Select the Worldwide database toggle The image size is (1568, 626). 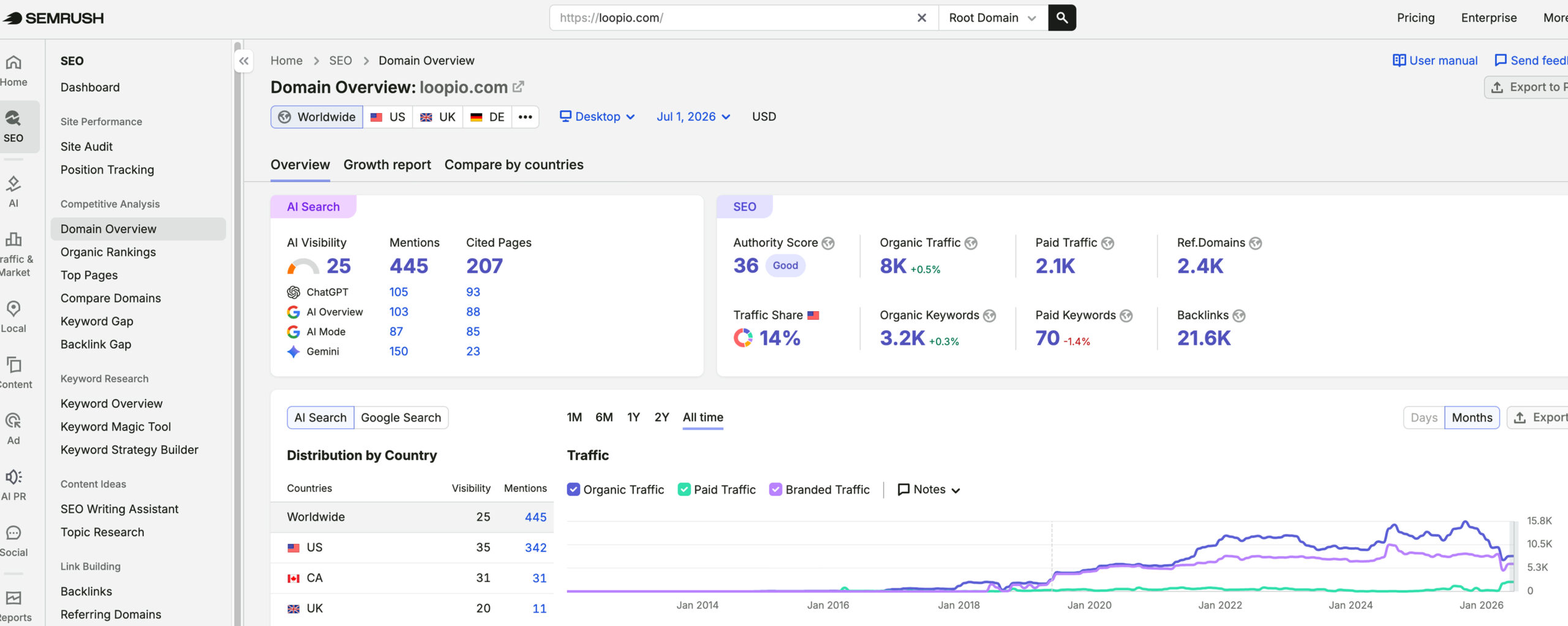[317, 117]
